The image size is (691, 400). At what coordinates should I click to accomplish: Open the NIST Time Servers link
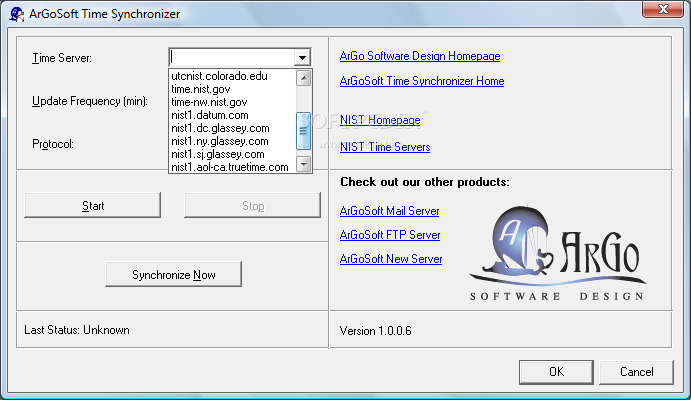[385, 147]
